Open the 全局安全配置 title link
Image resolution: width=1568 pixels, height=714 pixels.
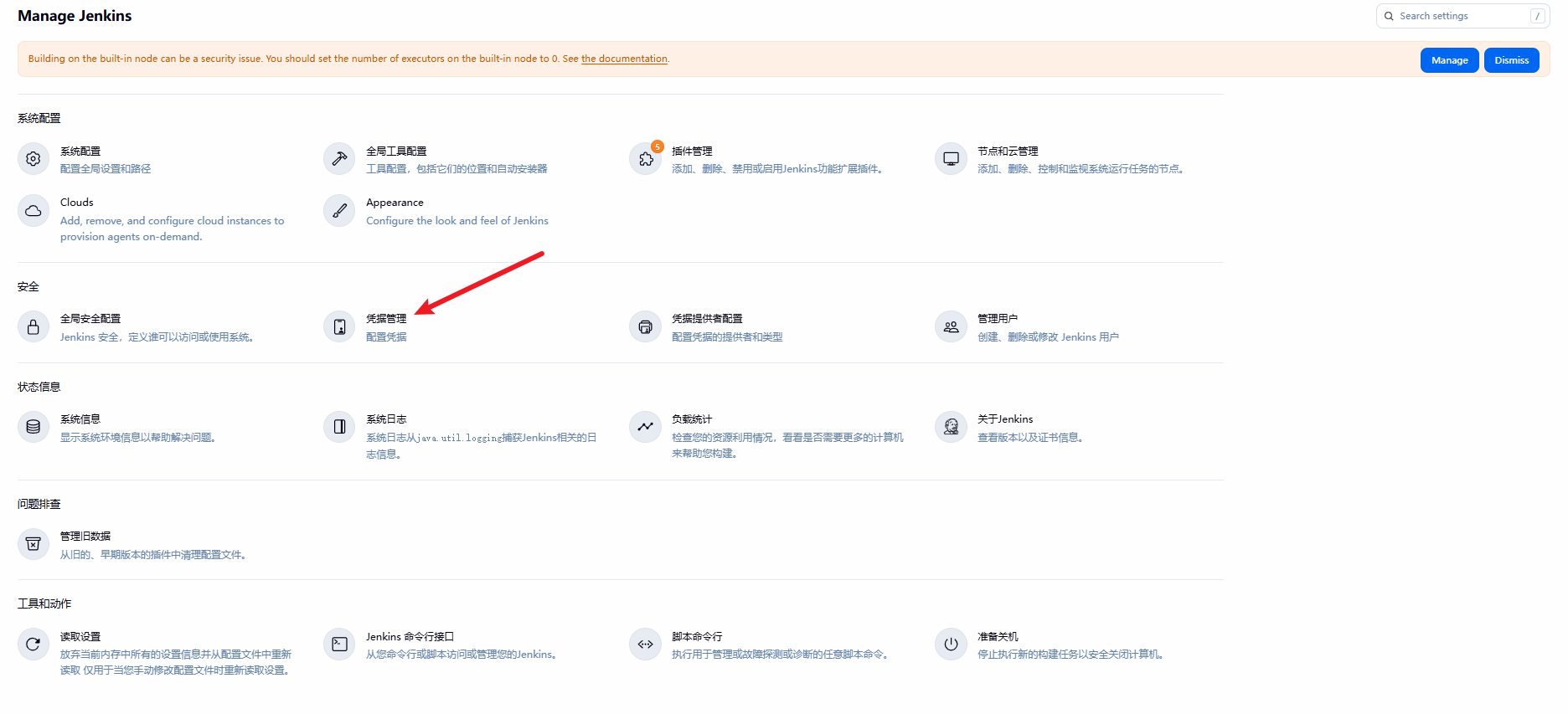90,319
